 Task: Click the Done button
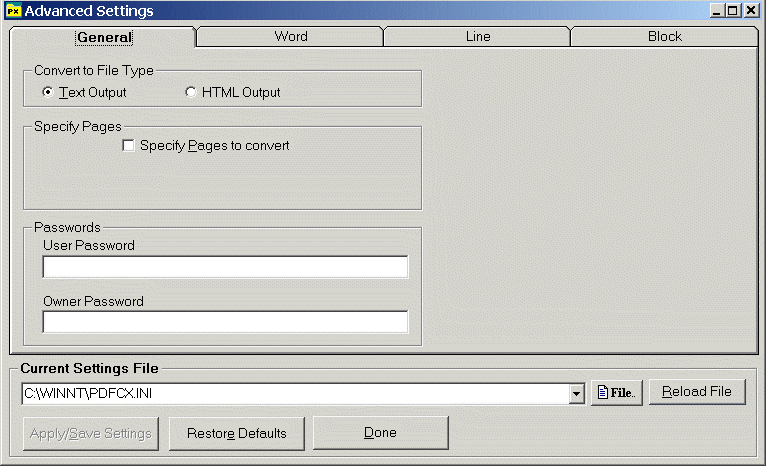(x=381, y=433)
